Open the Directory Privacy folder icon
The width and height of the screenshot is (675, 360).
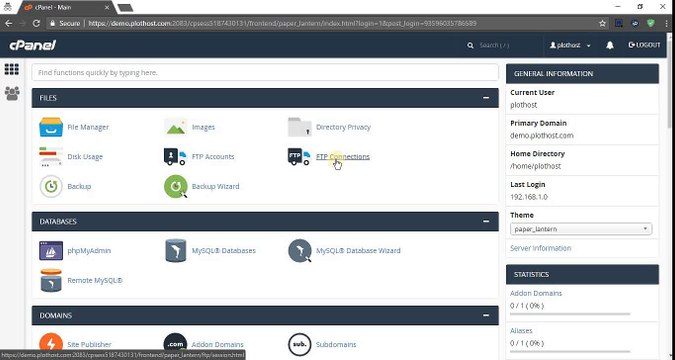click(300, 127)
